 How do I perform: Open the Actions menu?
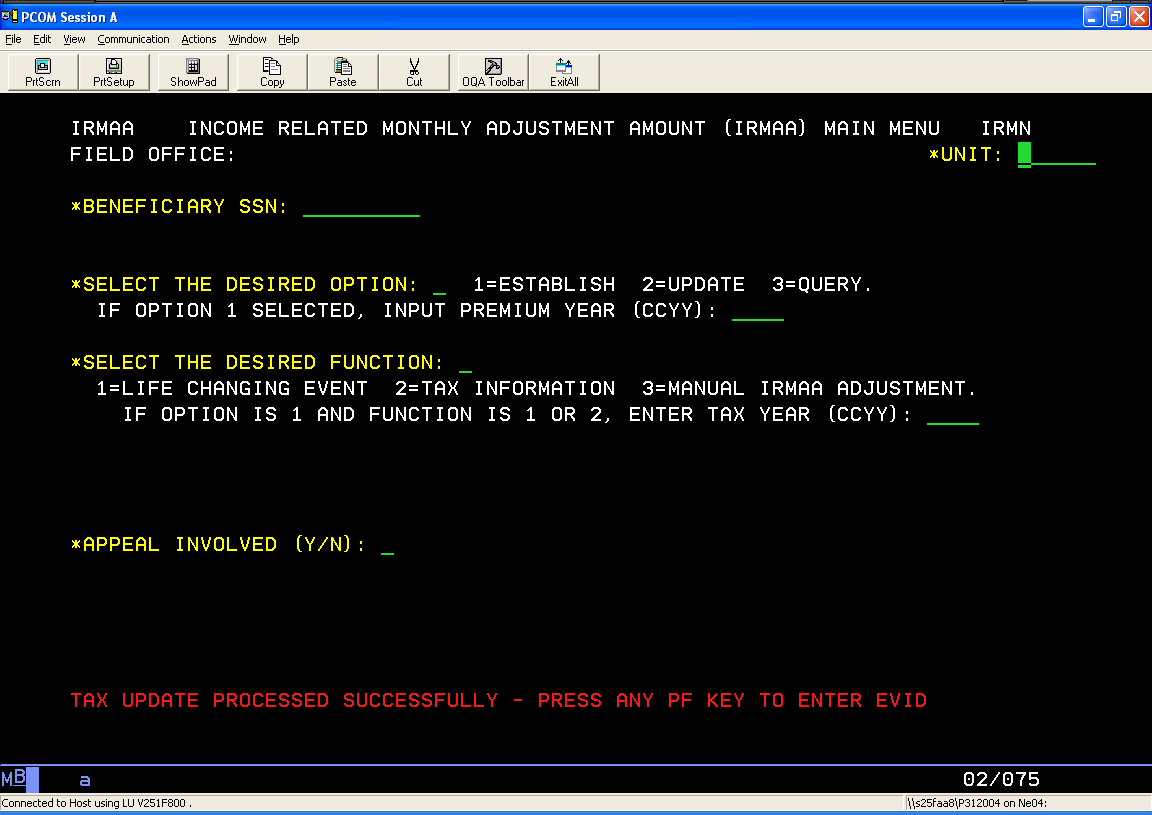[x=198, y=39]
